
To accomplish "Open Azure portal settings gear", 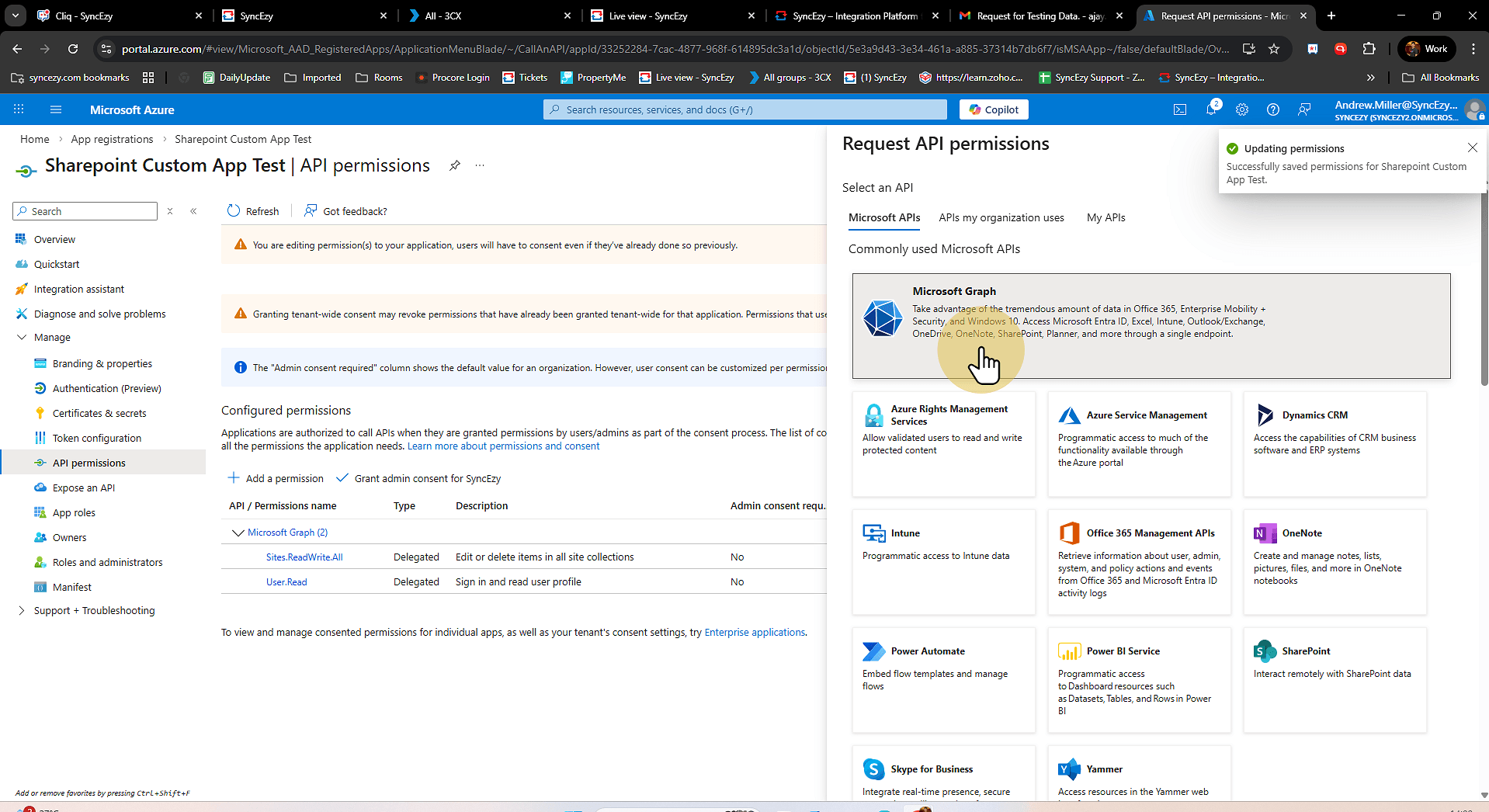I will 1242,109.
